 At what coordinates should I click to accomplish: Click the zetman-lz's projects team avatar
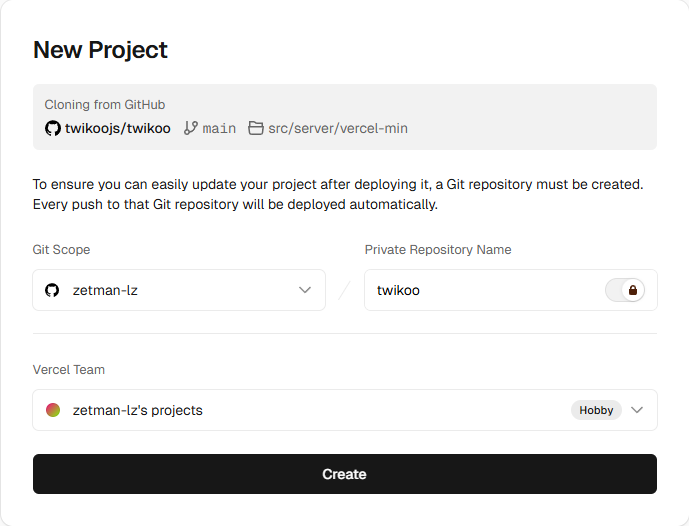[x=53, y=410]
